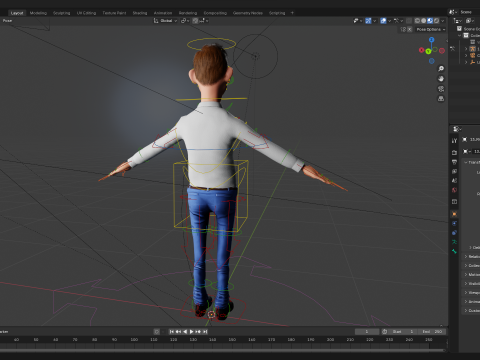Open the Object properties tab icon
This screenshot has width=480, height=360.
coord(454,214)
